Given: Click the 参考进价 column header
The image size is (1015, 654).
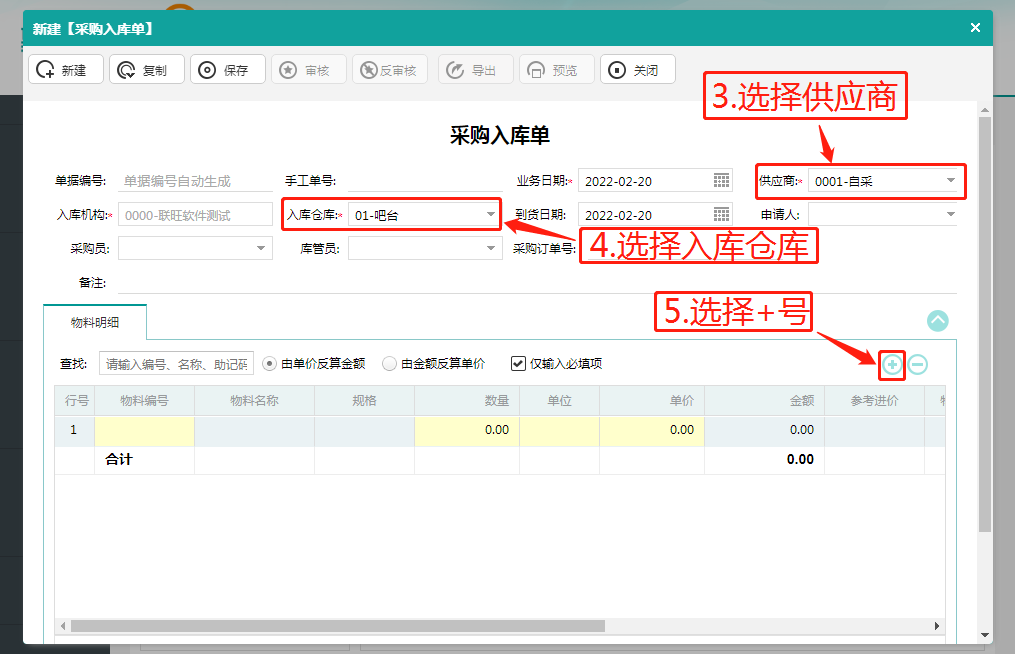Looking at the screenshot, I should (875, 401).
